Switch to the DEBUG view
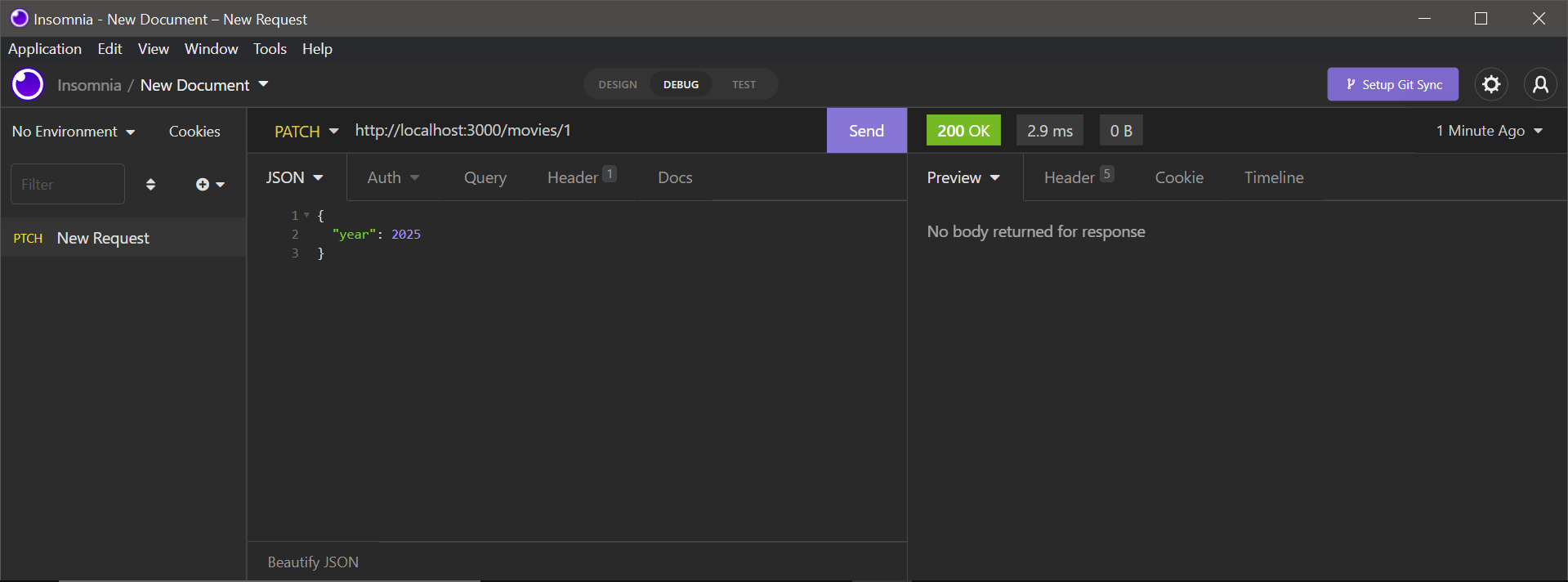This screenshot has width=1568, height=582. (x=681, y=84)
